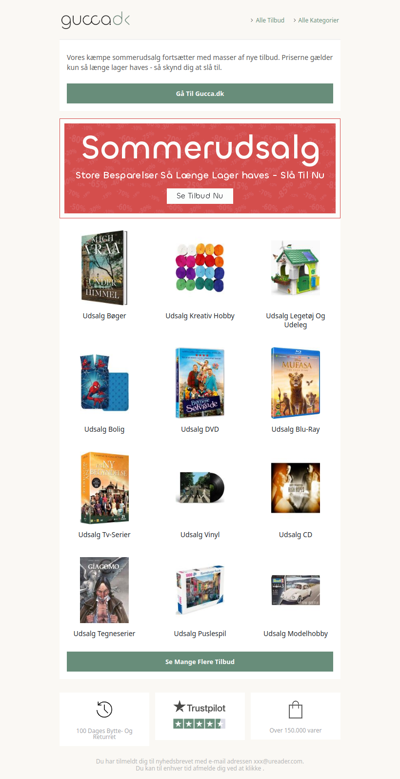
Task: Click the gucca.dk logo
Action: pos(95,20)
